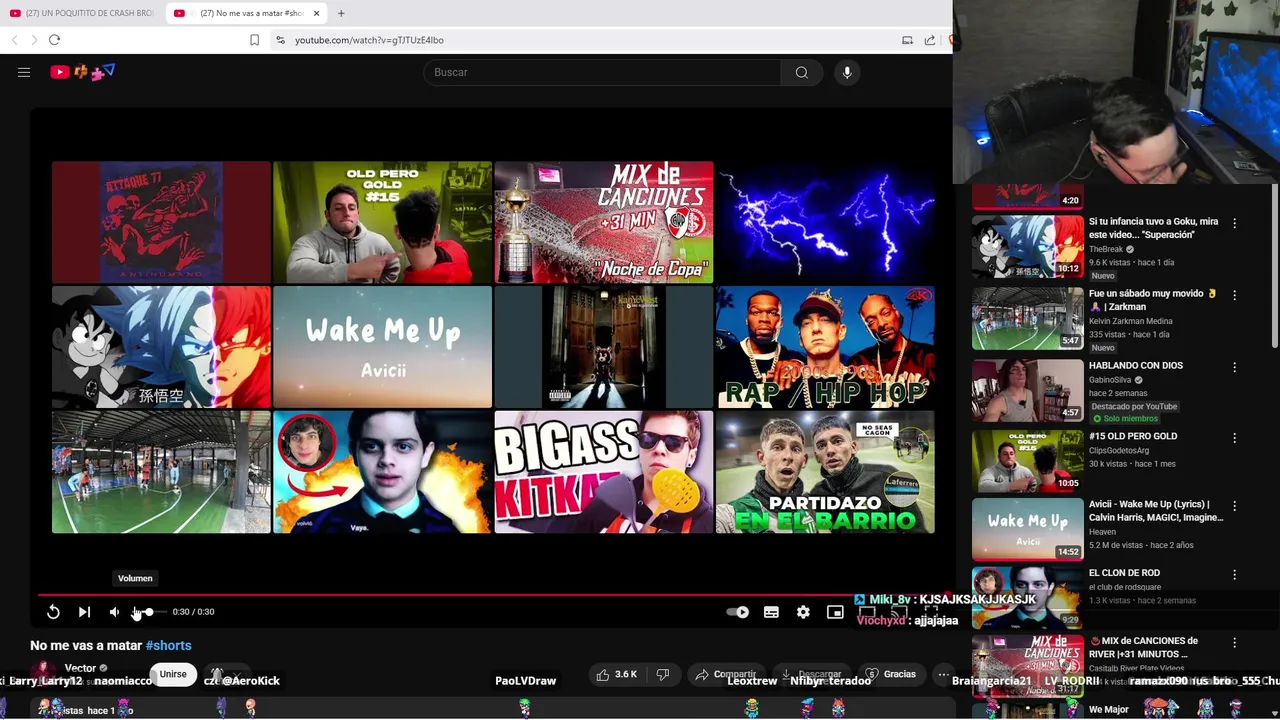Screen dimensions: 1280x720
Task: Open 'OLD PERO GOLD #15' end-screen thumbnail
Action: [382, 222]
